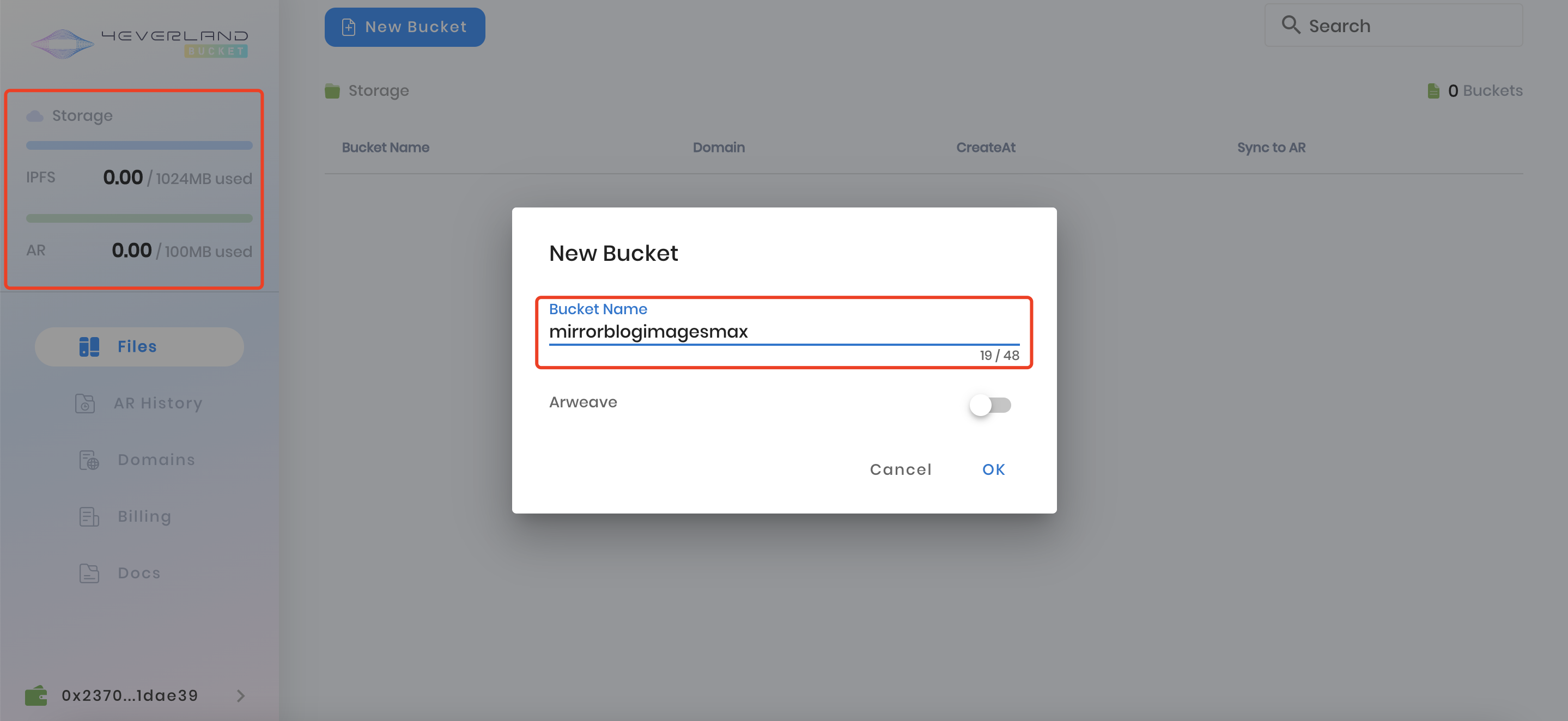Click the Sync to AR column header
Screen dimensions: 1568x721
pos(1271,148)
